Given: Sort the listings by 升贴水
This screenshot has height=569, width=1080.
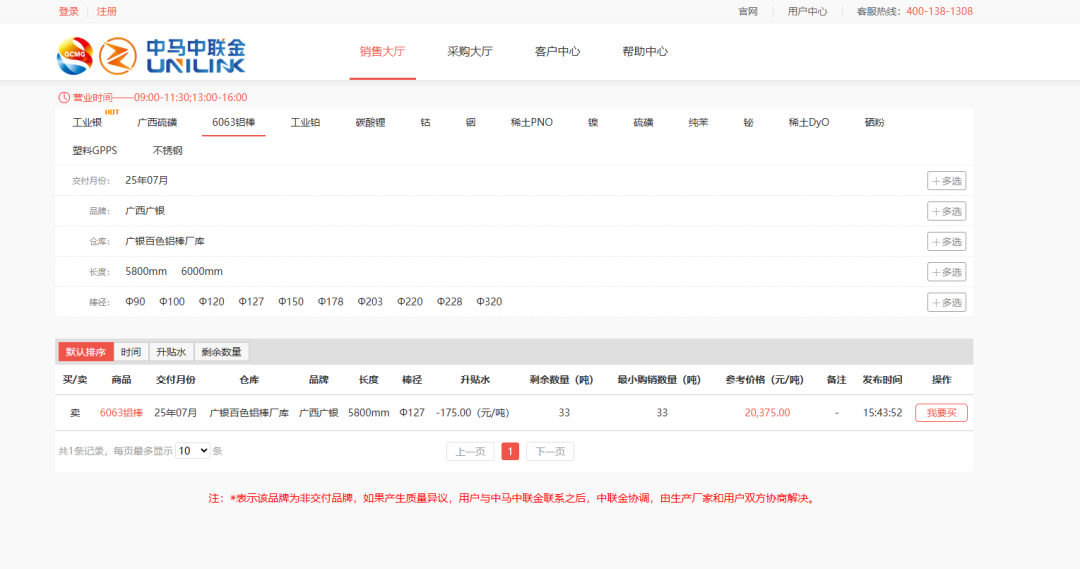Looking at the screenshot, I should (170, 352).
